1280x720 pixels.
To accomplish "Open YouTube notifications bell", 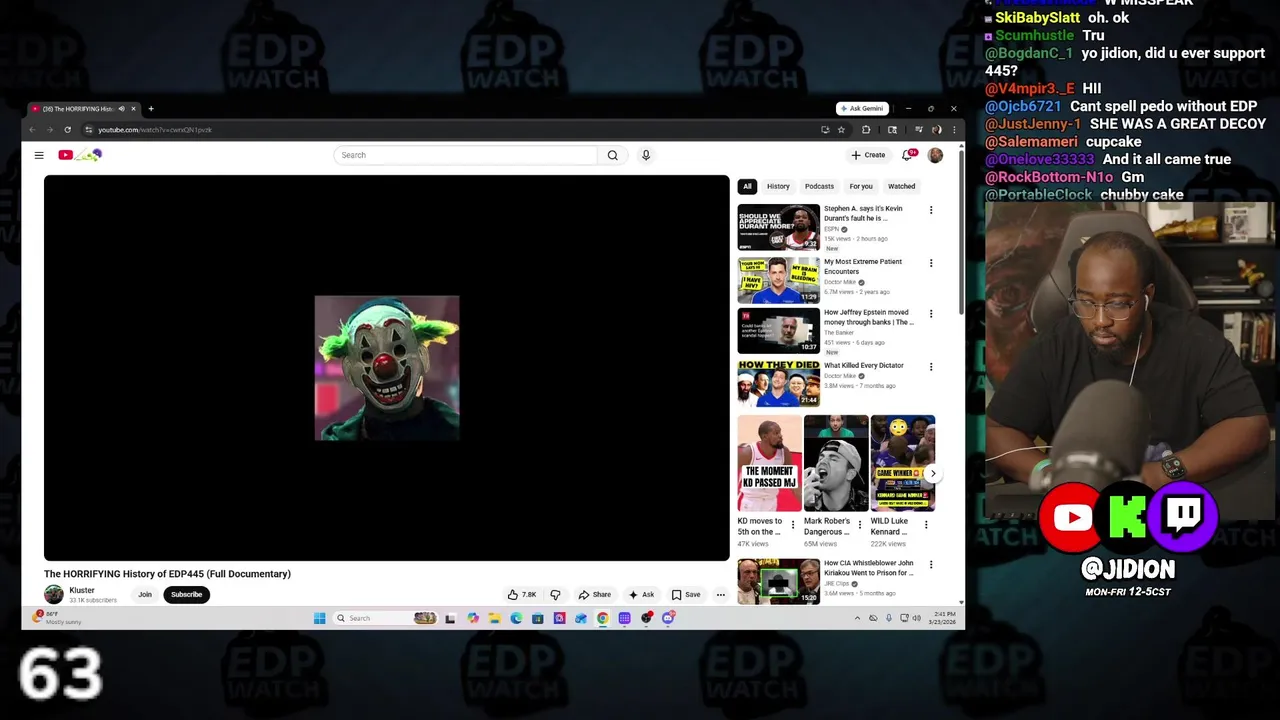I will [x=908, y=155].
